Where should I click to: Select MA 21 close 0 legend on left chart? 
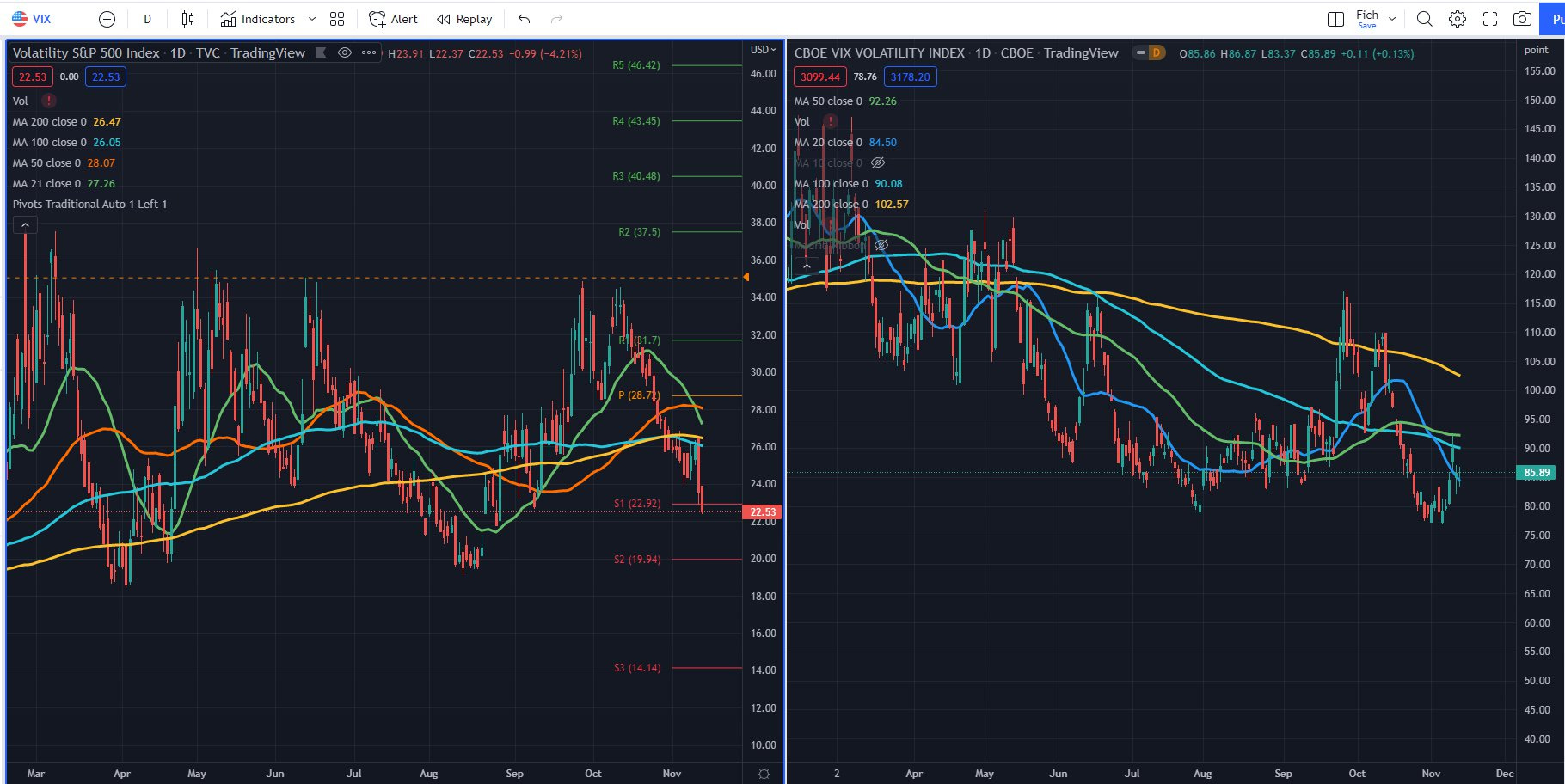[64, 183]
